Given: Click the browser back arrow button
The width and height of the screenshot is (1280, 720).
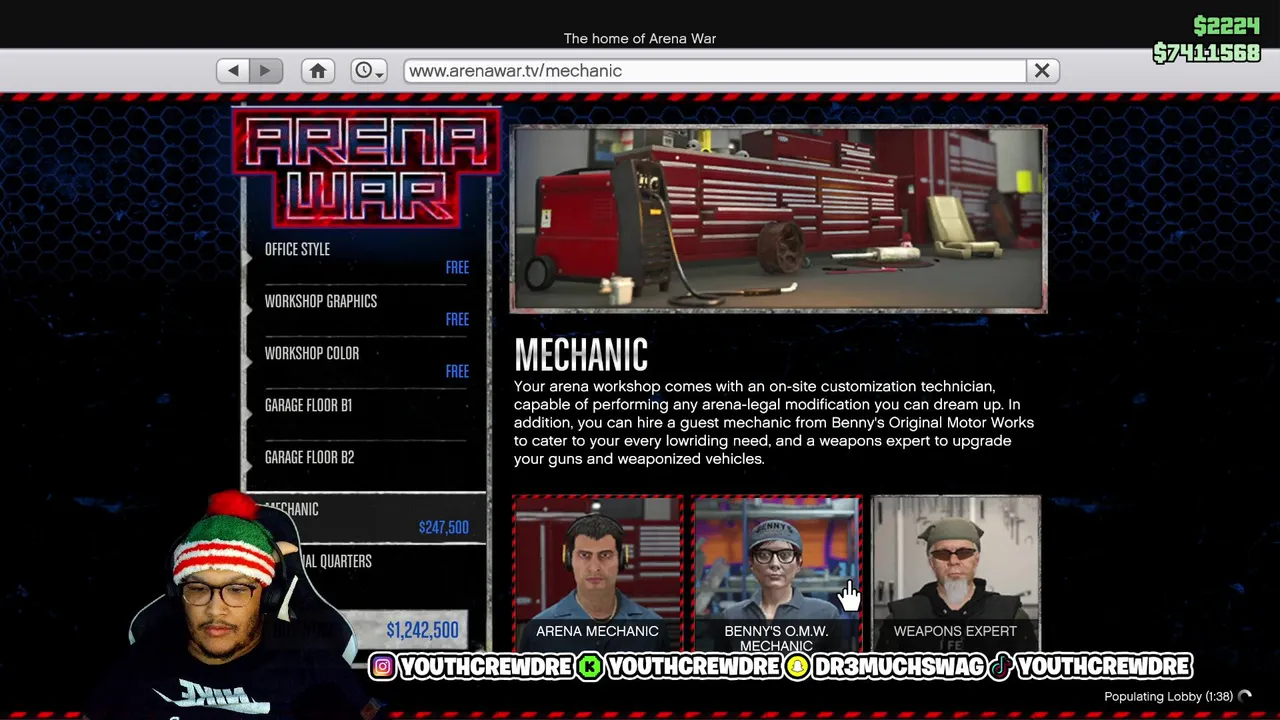Looking at the screenshot, I should click(x=233, y=71).
